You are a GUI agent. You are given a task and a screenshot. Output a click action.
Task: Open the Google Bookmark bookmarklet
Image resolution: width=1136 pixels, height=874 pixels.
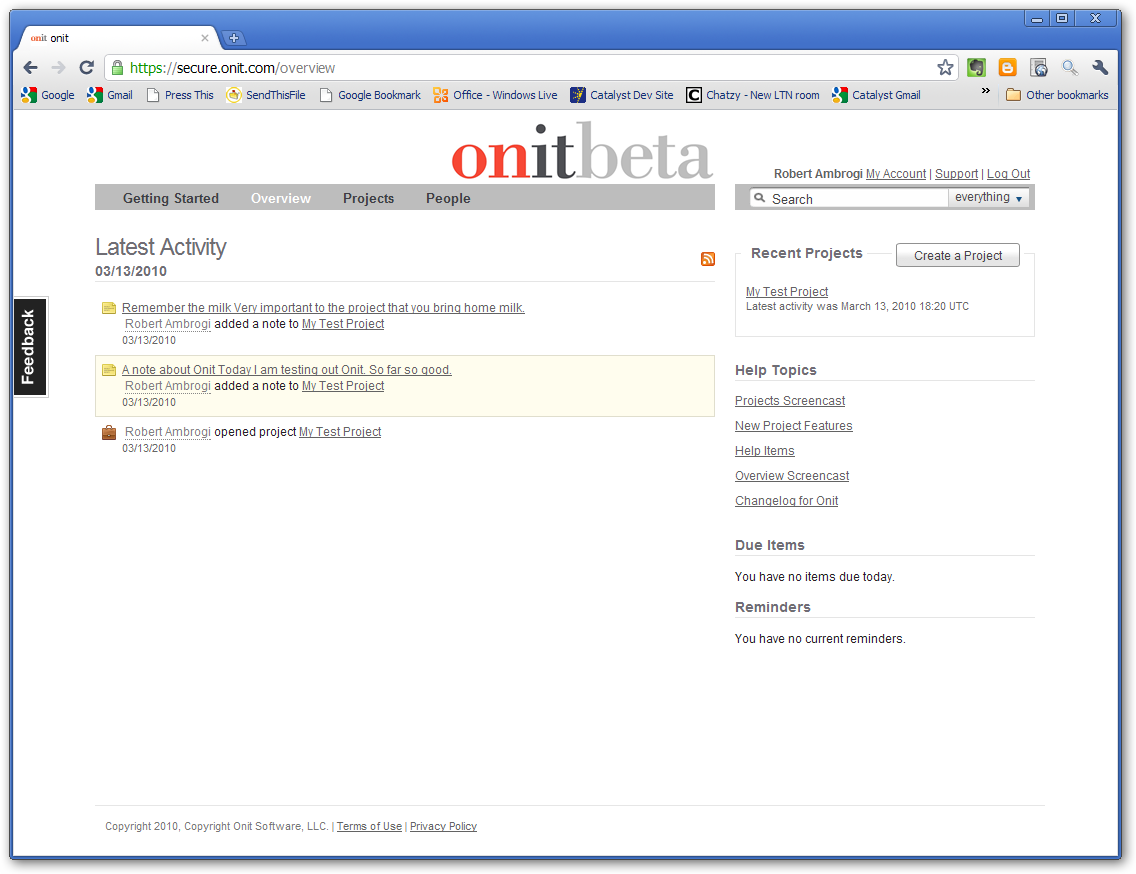tap(370, 95)
